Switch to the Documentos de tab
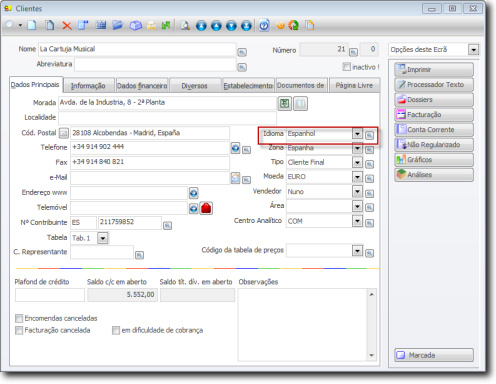Image resolution: width=496 pixels, height=384 pixels. (301, 86)
